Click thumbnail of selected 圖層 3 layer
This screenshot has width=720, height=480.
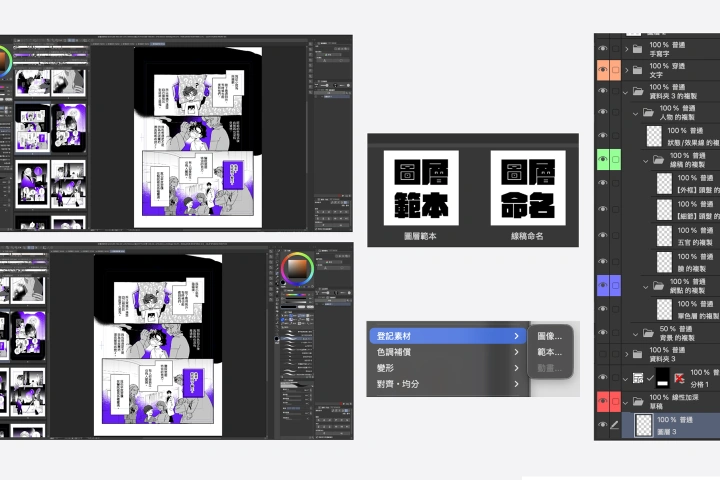click(x=643, y=425)
